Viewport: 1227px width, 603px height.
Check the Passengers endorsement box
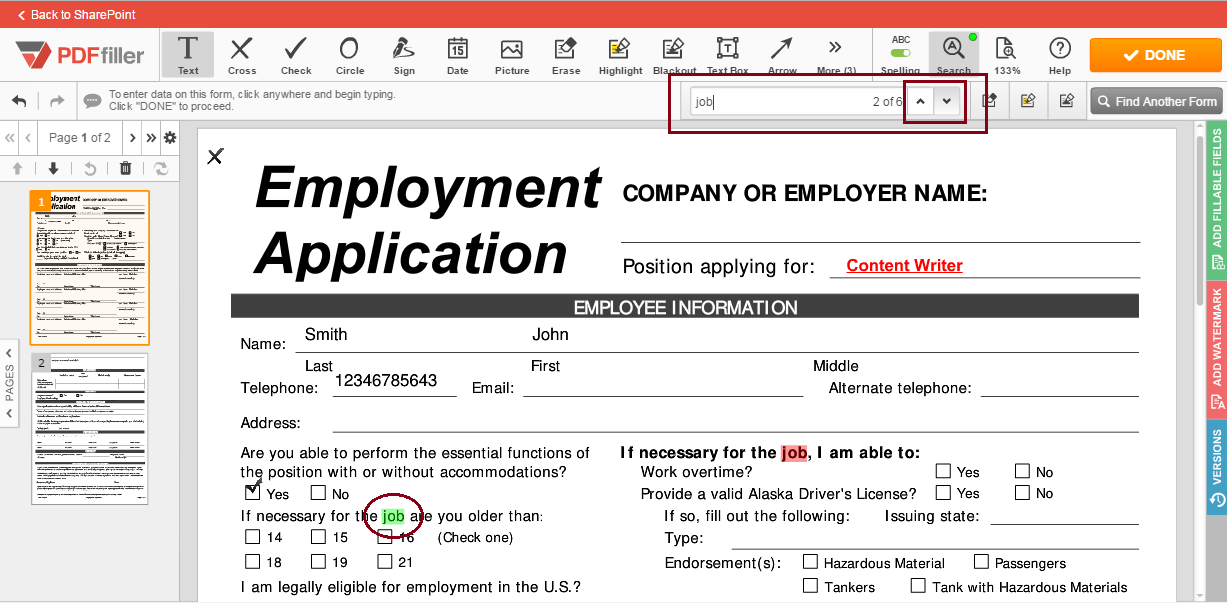981,562
